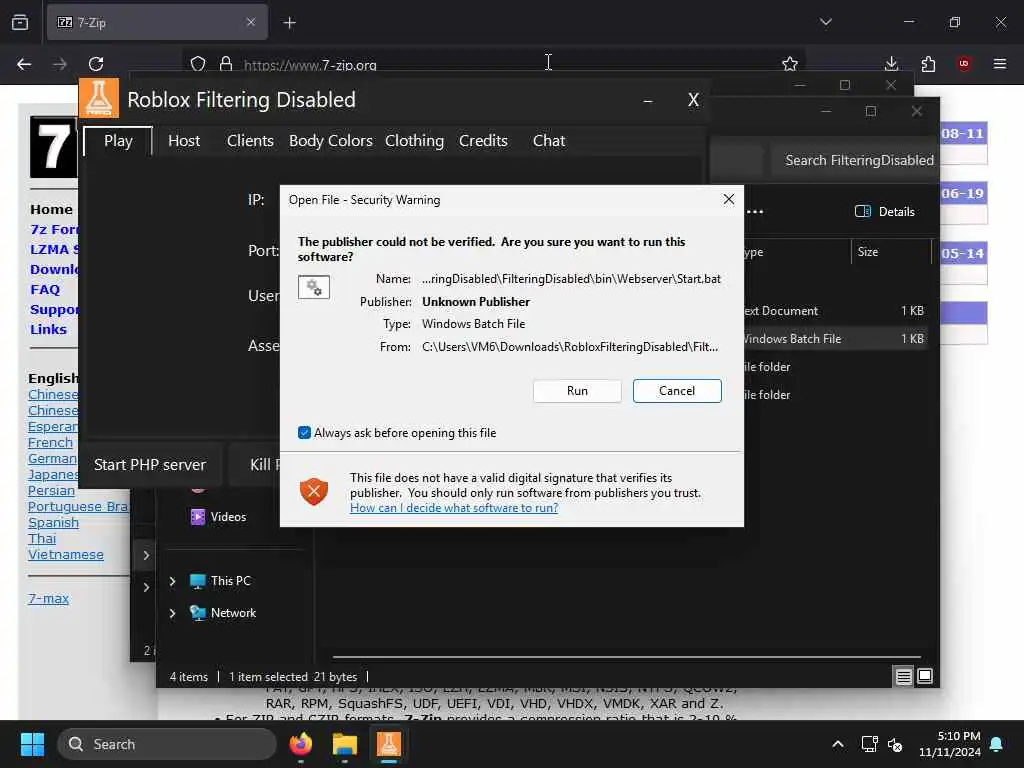Open the 7-max link
This screenshot has height=768, width=1024.
(x=48, y=598)
